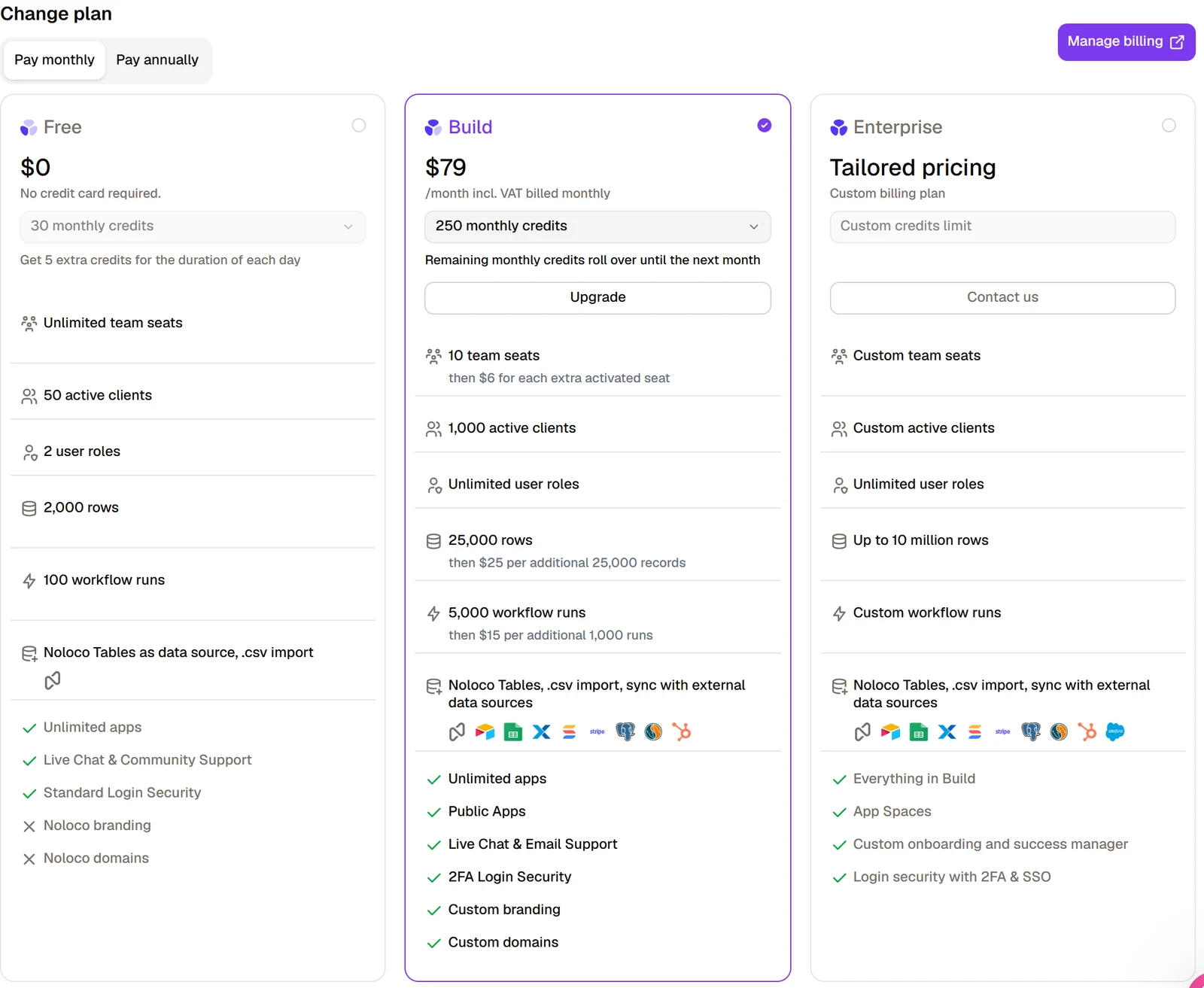The image size is (1204, 988).
Task: Switch to Pay annually billing
Action: (x=157, y=60)
